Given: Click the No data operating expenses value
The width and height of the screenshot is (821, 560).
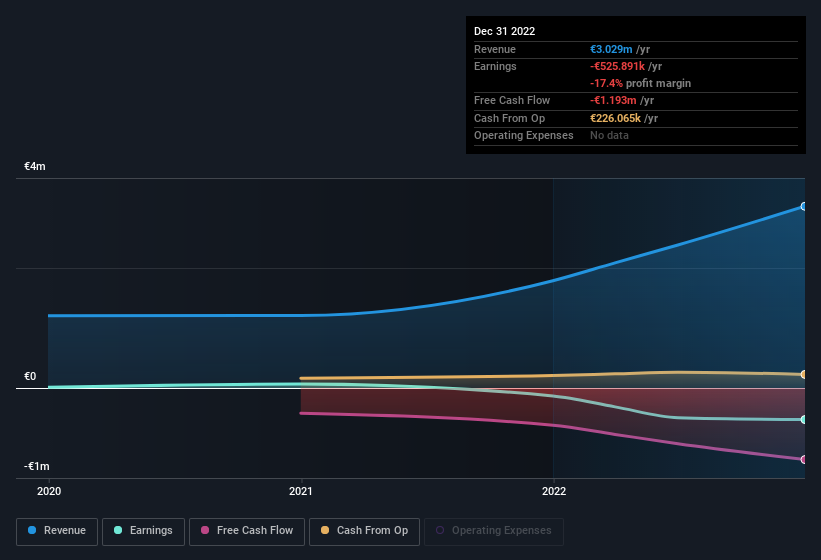Looking at the screenshot, I should pyautogui.click(x=609, y=136).
